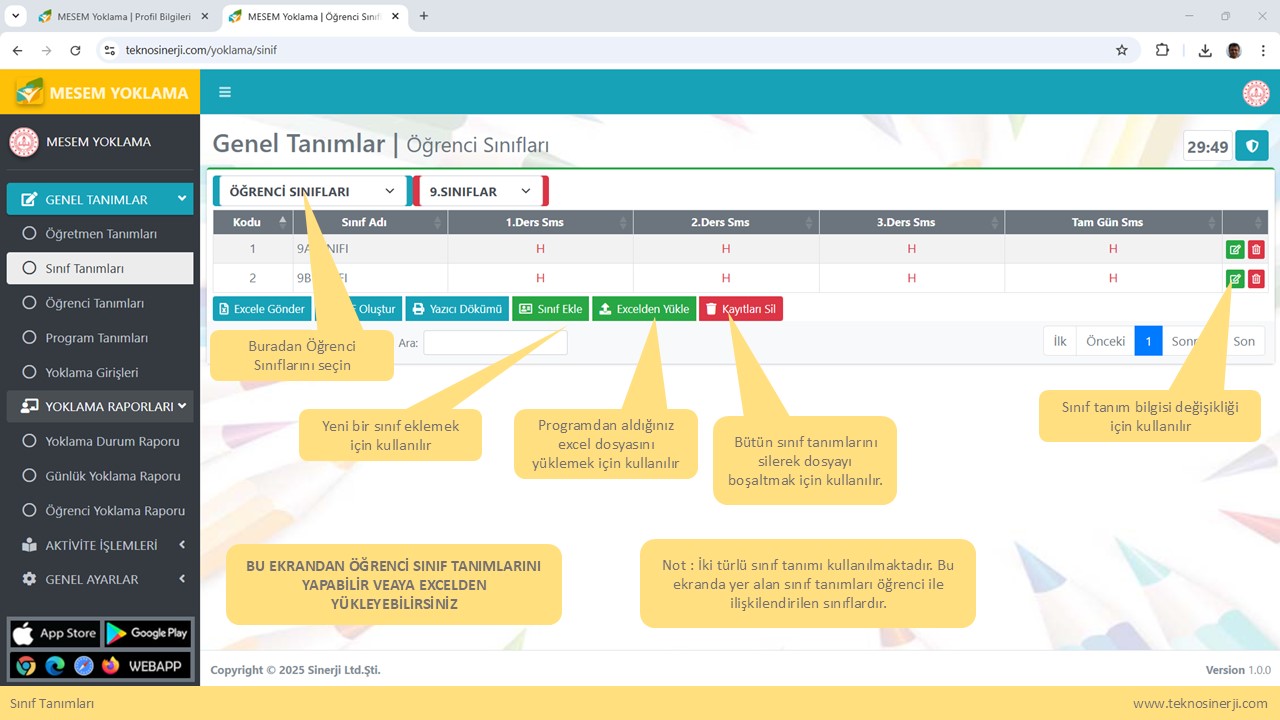Switch to the Profil Bilgileri browser tab
1280x720 pixels.
tap(120, 16)
